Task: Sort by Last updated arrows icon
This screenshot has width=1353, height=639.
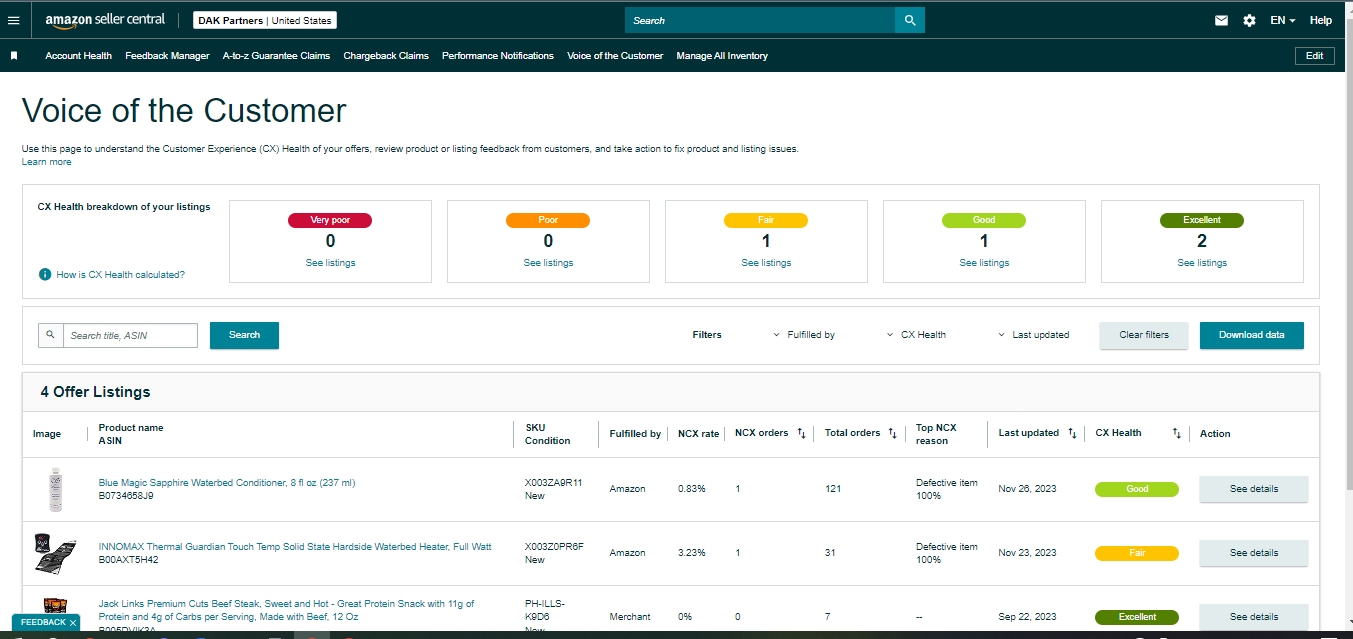Action: point(1072,433)
